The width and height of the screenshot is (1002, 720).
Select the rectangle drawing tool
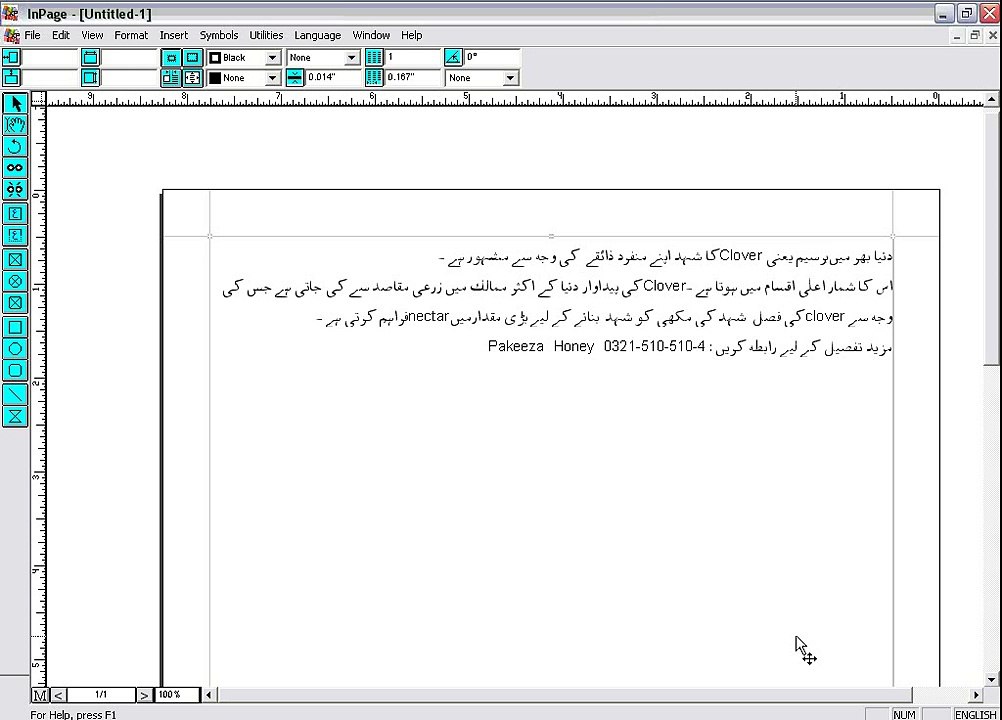point(15,327)
